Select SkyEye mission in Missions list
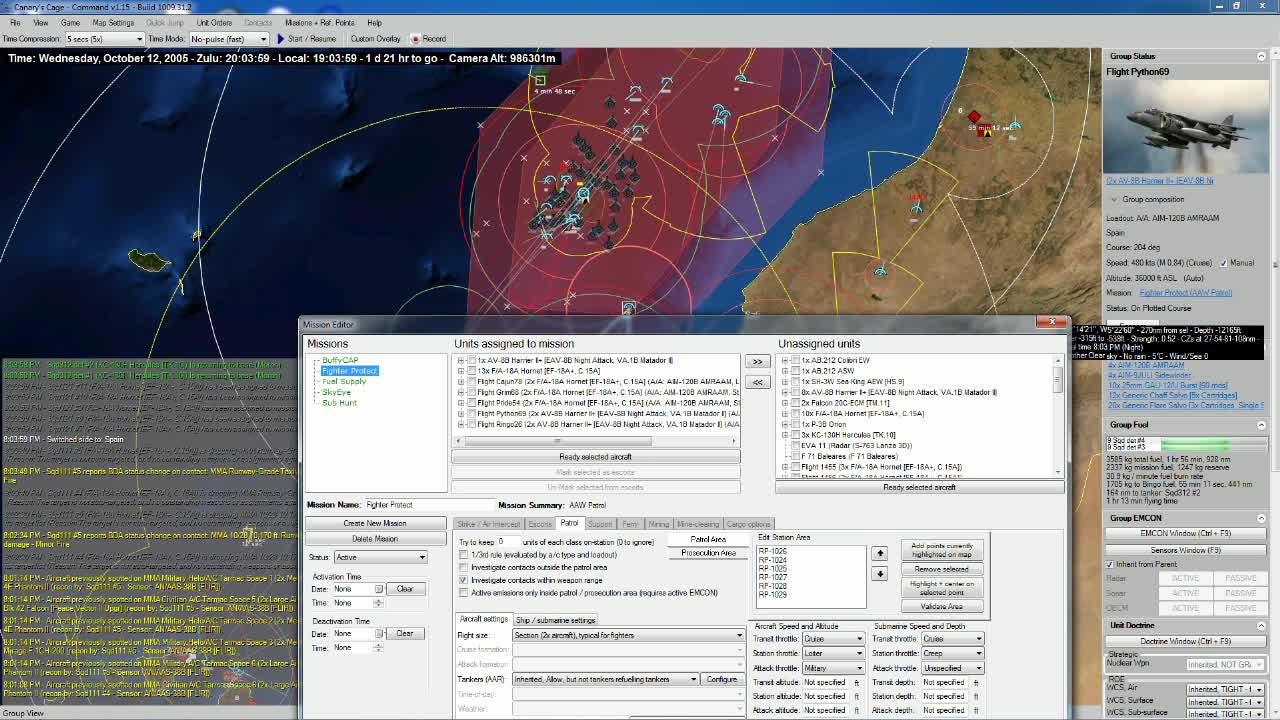The height and width of the screenshot is (720, 1280). click(x=336, y=392)
